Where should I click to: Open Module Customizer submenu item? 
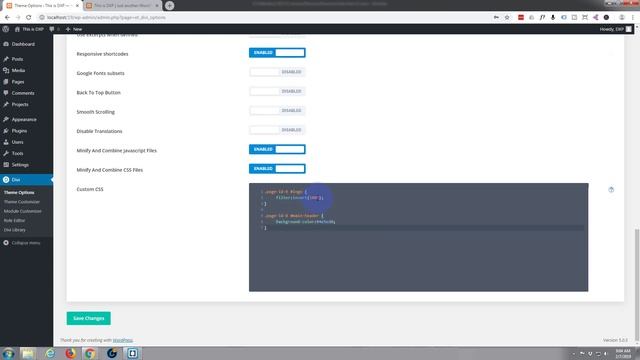pos(23,211)
